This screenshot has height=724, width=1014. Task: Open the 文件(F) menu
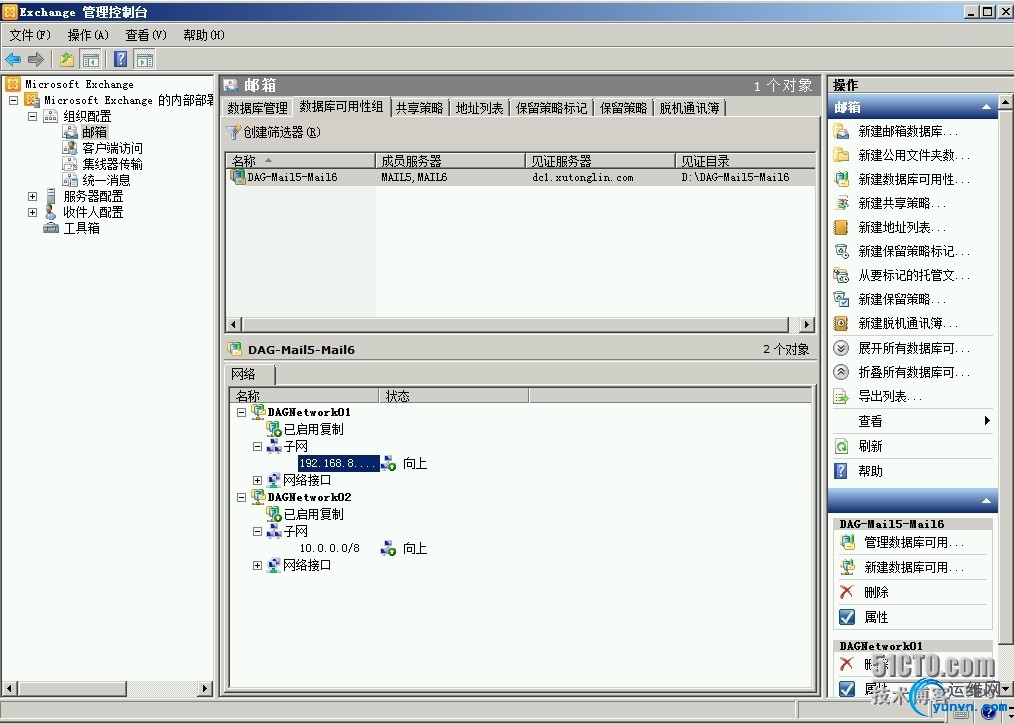pos(30,35)
